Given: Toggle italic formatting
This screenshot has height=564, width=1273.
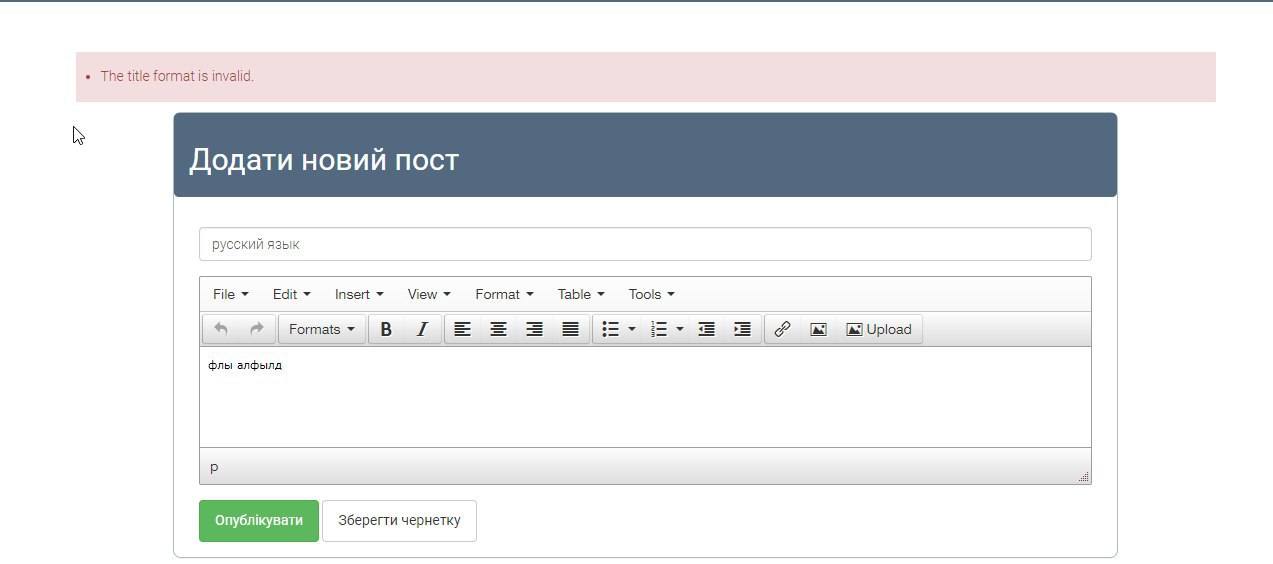Looking at the screenshot, I should 422,329.
